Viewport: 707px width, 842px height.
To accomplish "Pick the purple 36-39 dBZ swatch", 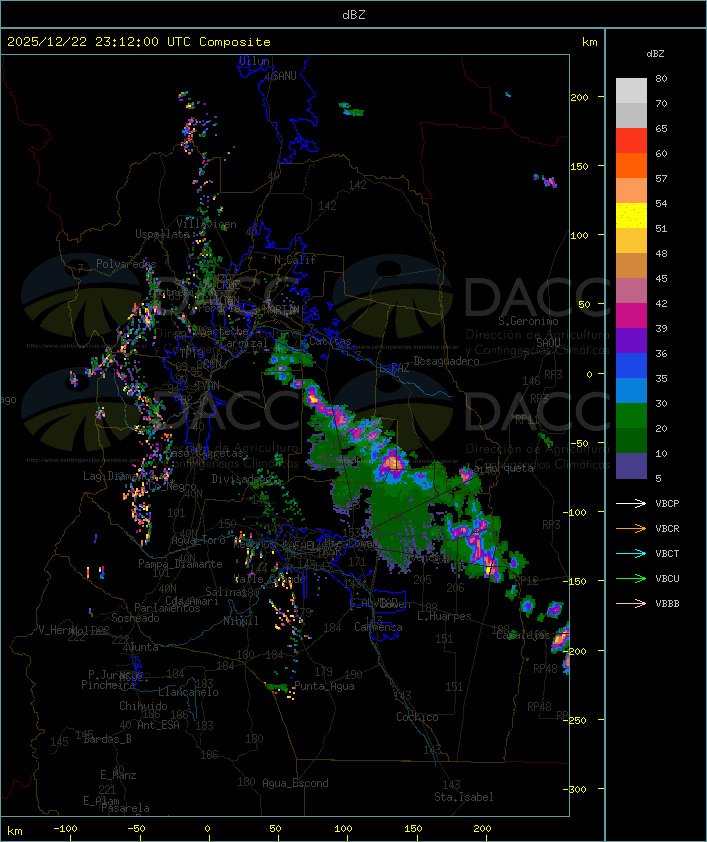I will coord(631,340).
